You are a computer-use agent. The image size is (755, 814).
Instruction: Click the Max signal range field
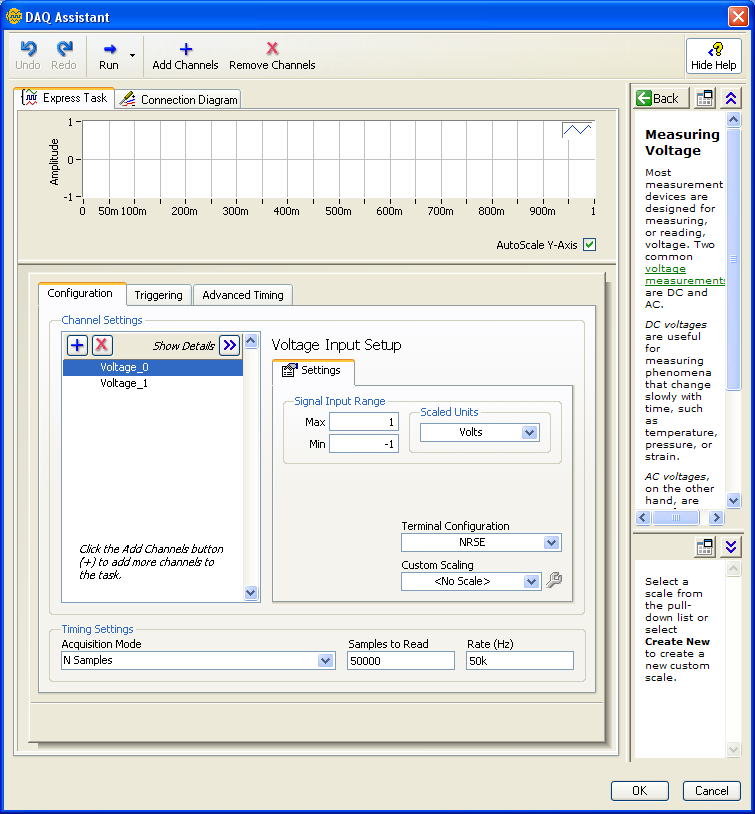pyautogui.click(x=363, y=422)
